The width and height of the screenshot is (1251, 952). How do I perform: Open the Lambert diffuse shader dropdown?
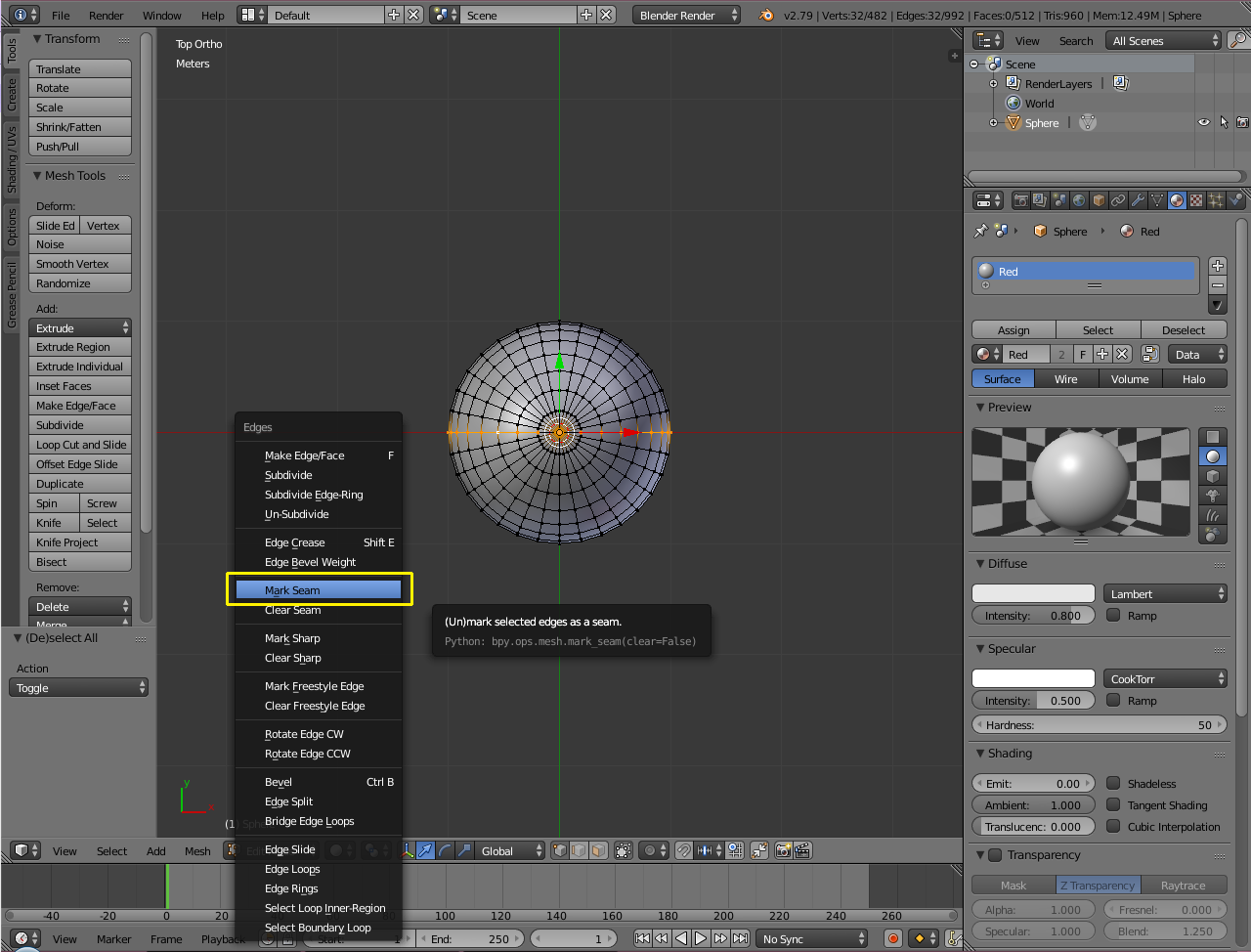[1165, 594]
